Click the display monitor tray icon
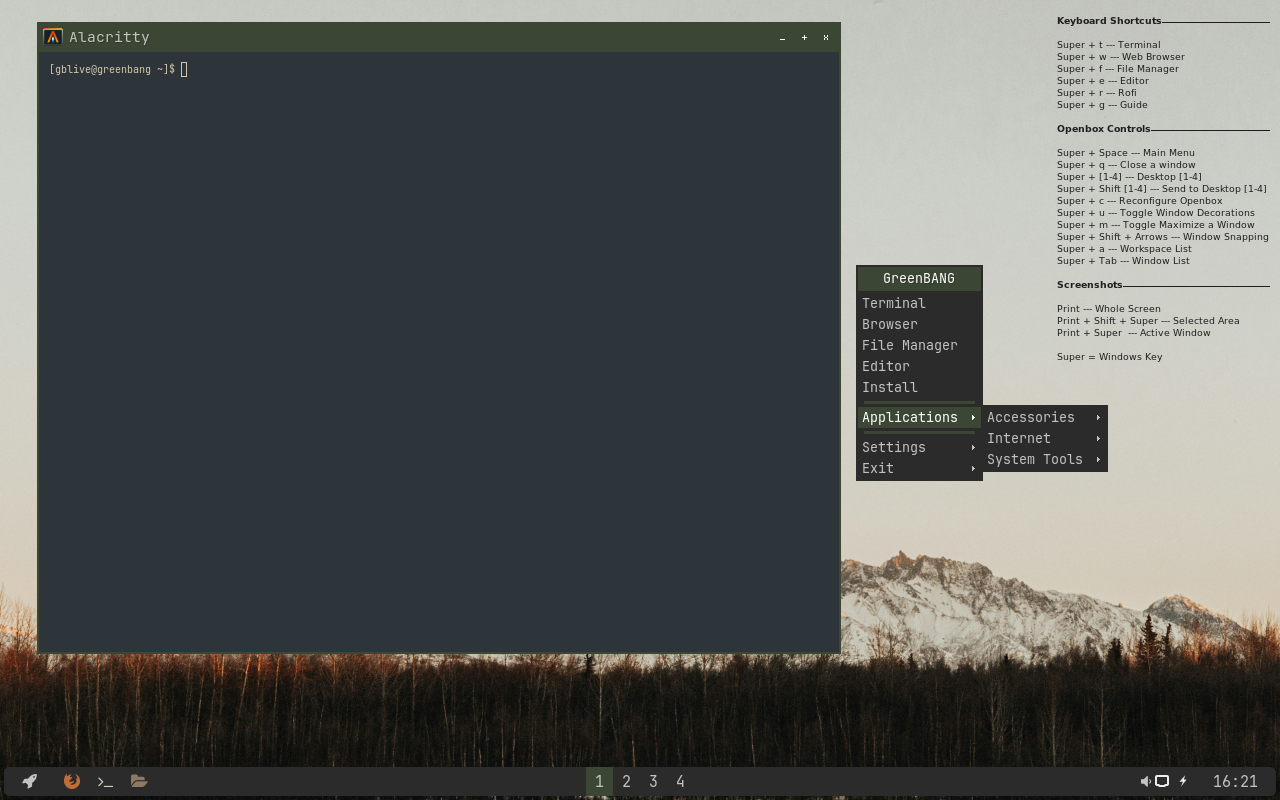The image size is (1280, 800). click(1162, 781)
